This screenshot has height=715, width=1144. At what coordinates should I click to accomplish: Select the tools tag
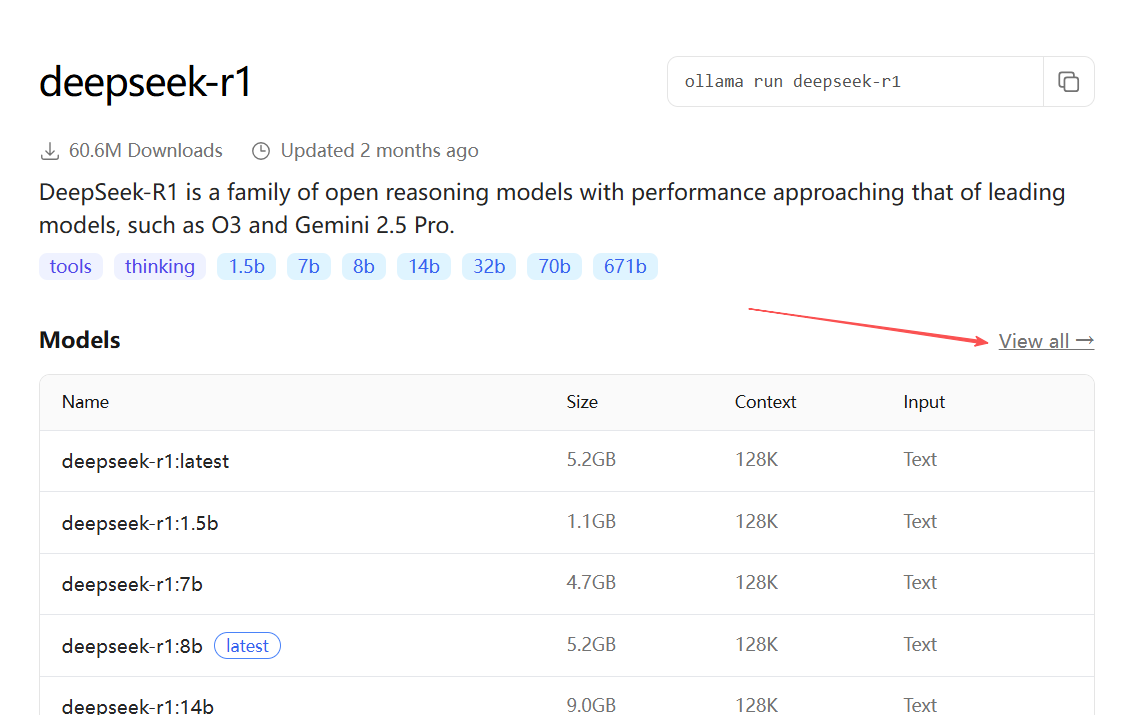pos(71,266)
